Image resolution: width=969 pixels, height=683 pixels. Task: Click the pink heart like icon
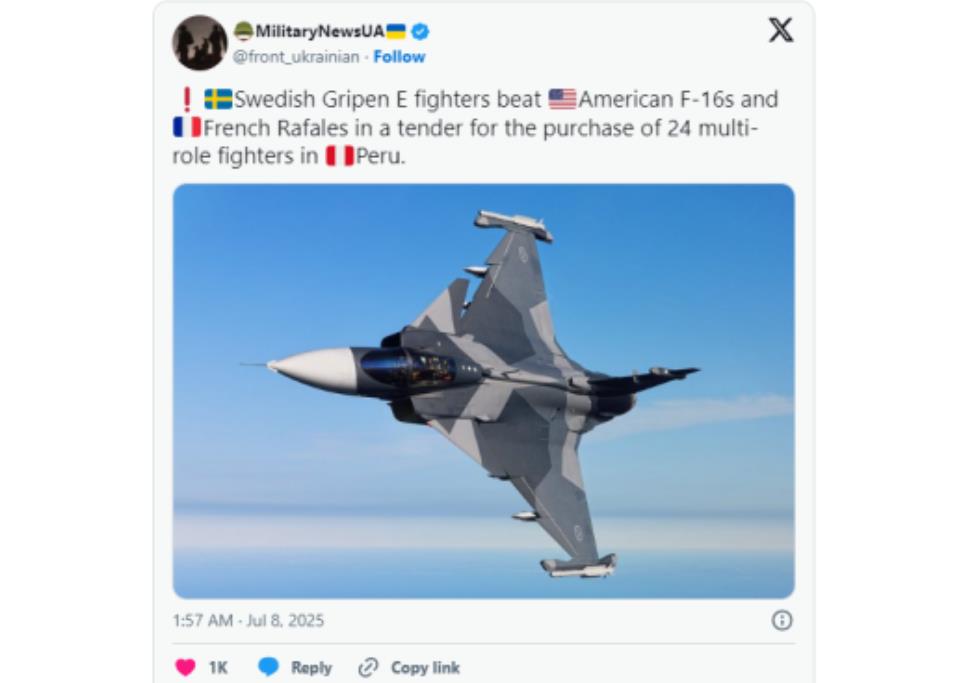point(185,668)
